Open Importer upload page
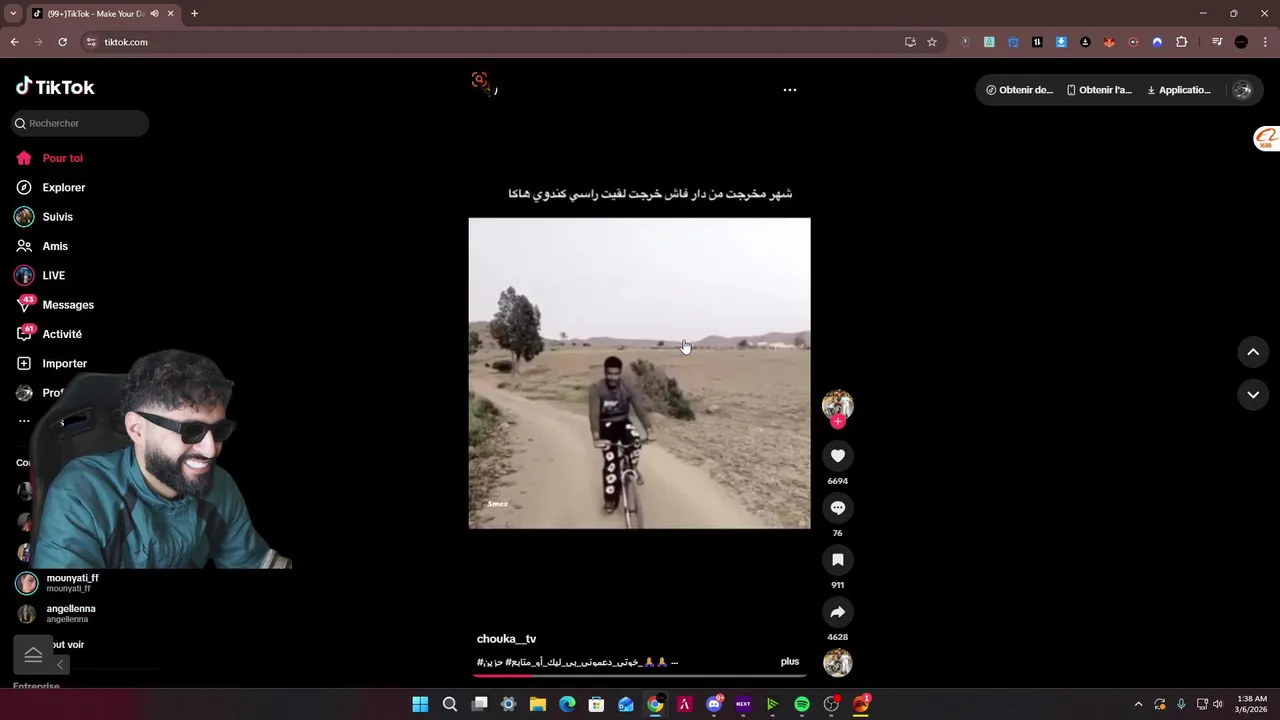The image size is (1280, 720). pyautogui.click(x=52, y=363)
